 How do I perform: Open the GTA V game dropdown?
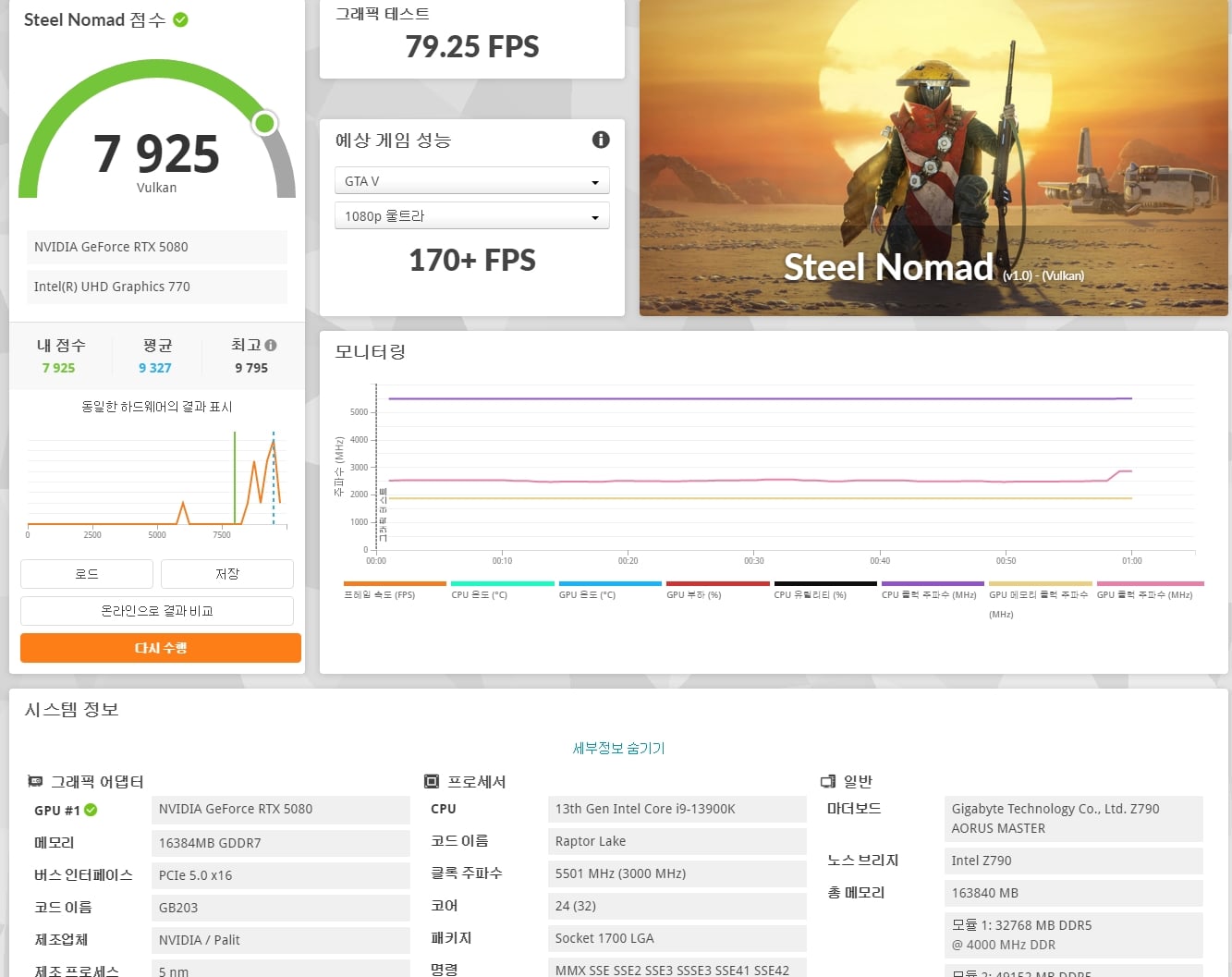[x=471, y=180]
